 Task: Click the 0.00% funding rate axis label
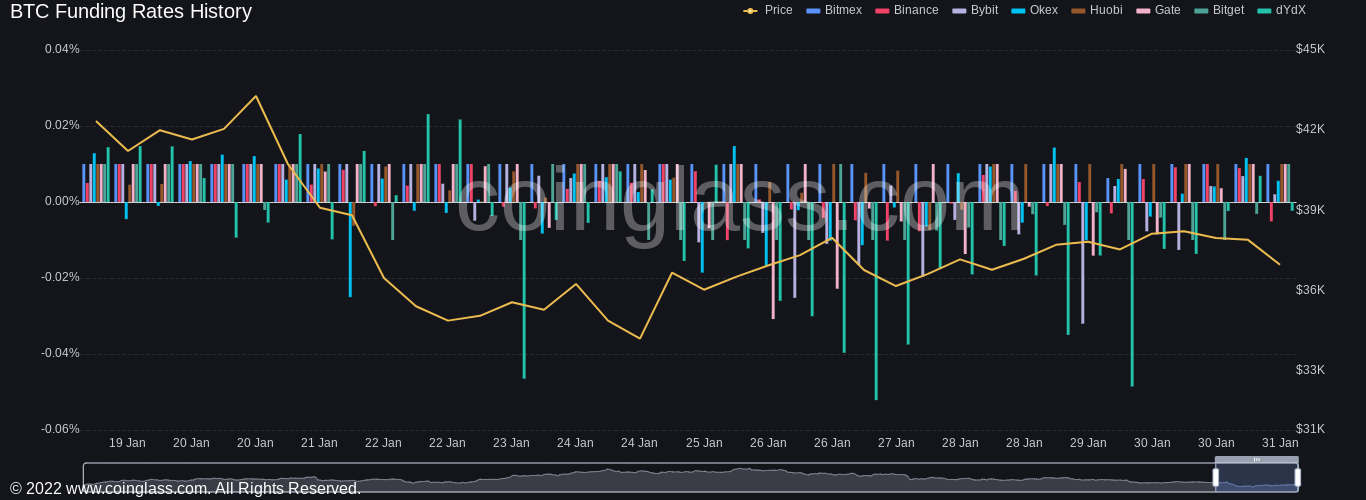click(x=62, y=201)
